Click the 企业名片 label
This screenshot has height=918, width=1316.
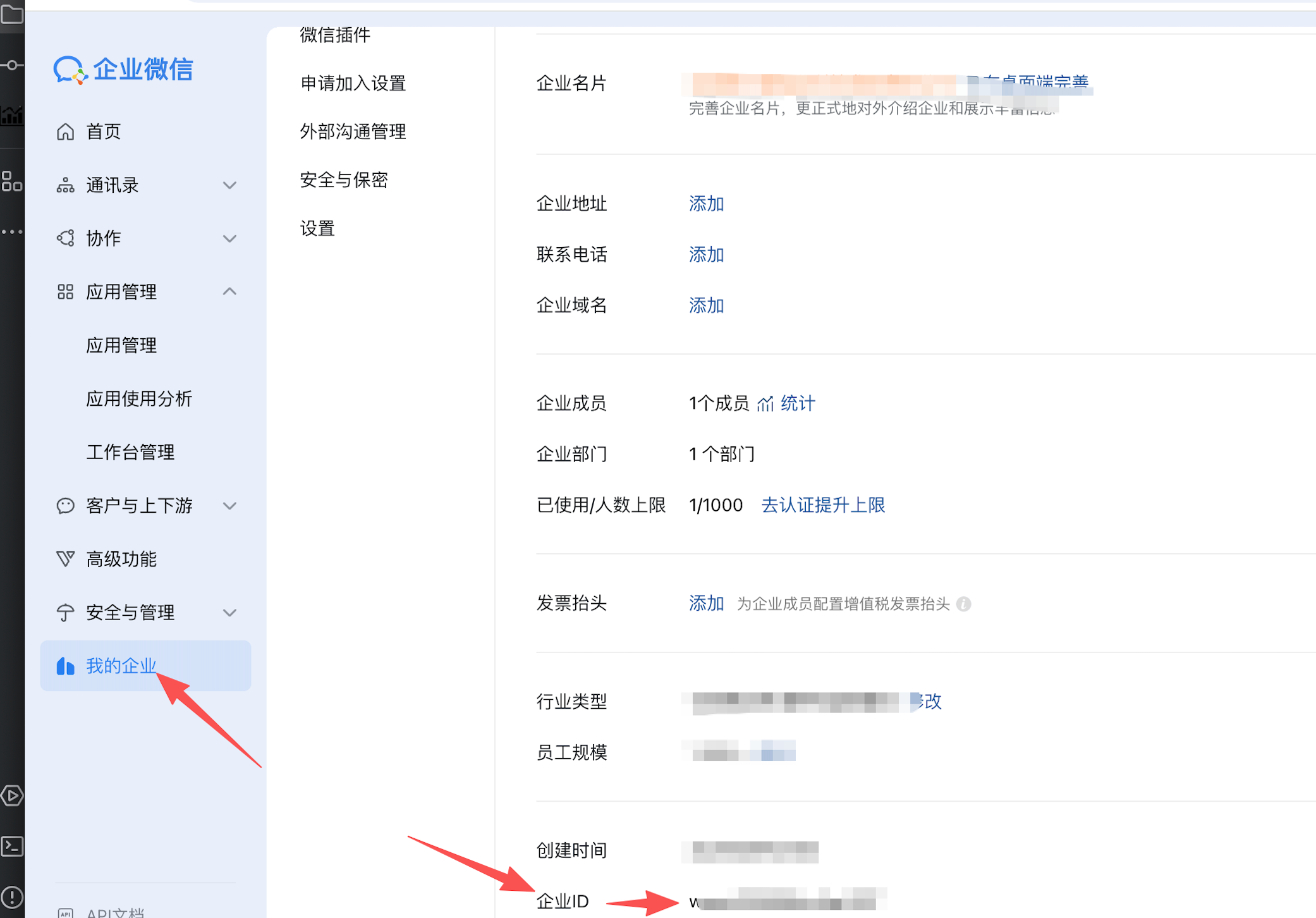point(571,83)
